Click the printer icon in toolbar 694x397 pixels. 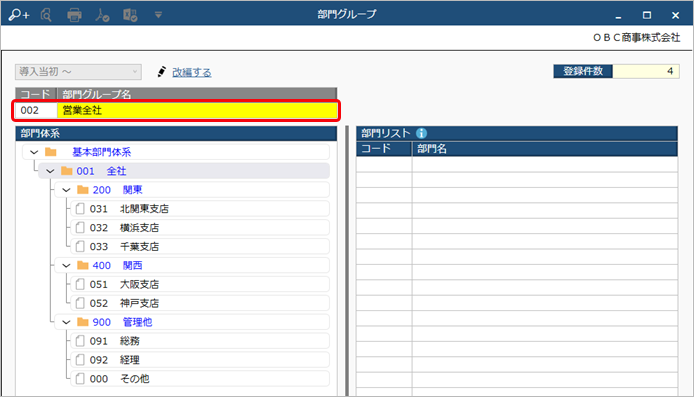[x=74, y=15]
